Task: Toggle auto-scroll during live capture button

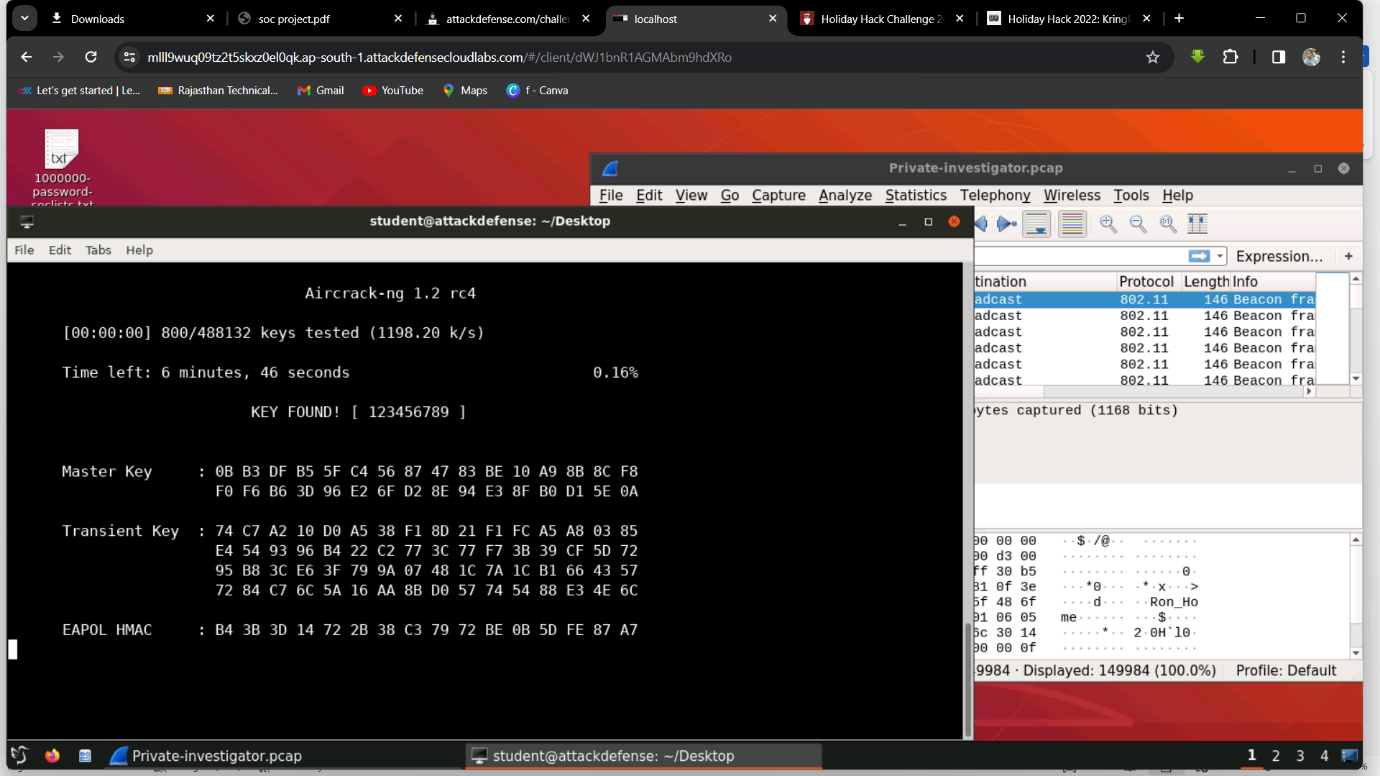Action: [x=1036, y=224]
